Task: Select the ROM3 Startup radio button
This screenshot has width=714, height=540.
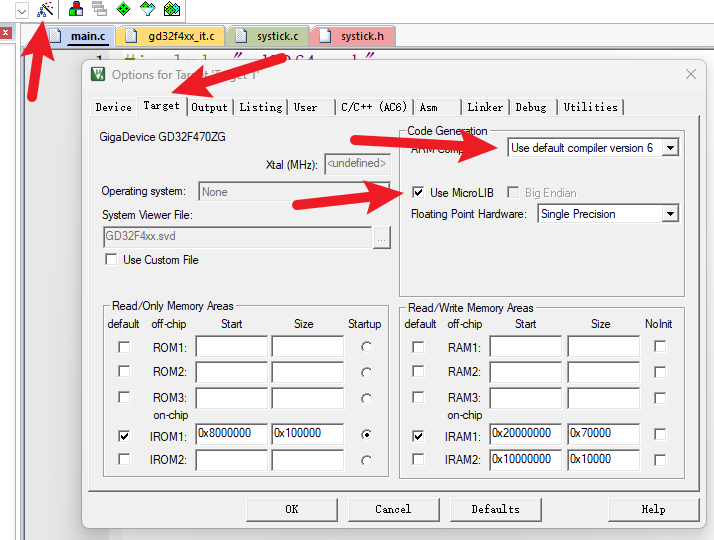Action: [367, 398]
